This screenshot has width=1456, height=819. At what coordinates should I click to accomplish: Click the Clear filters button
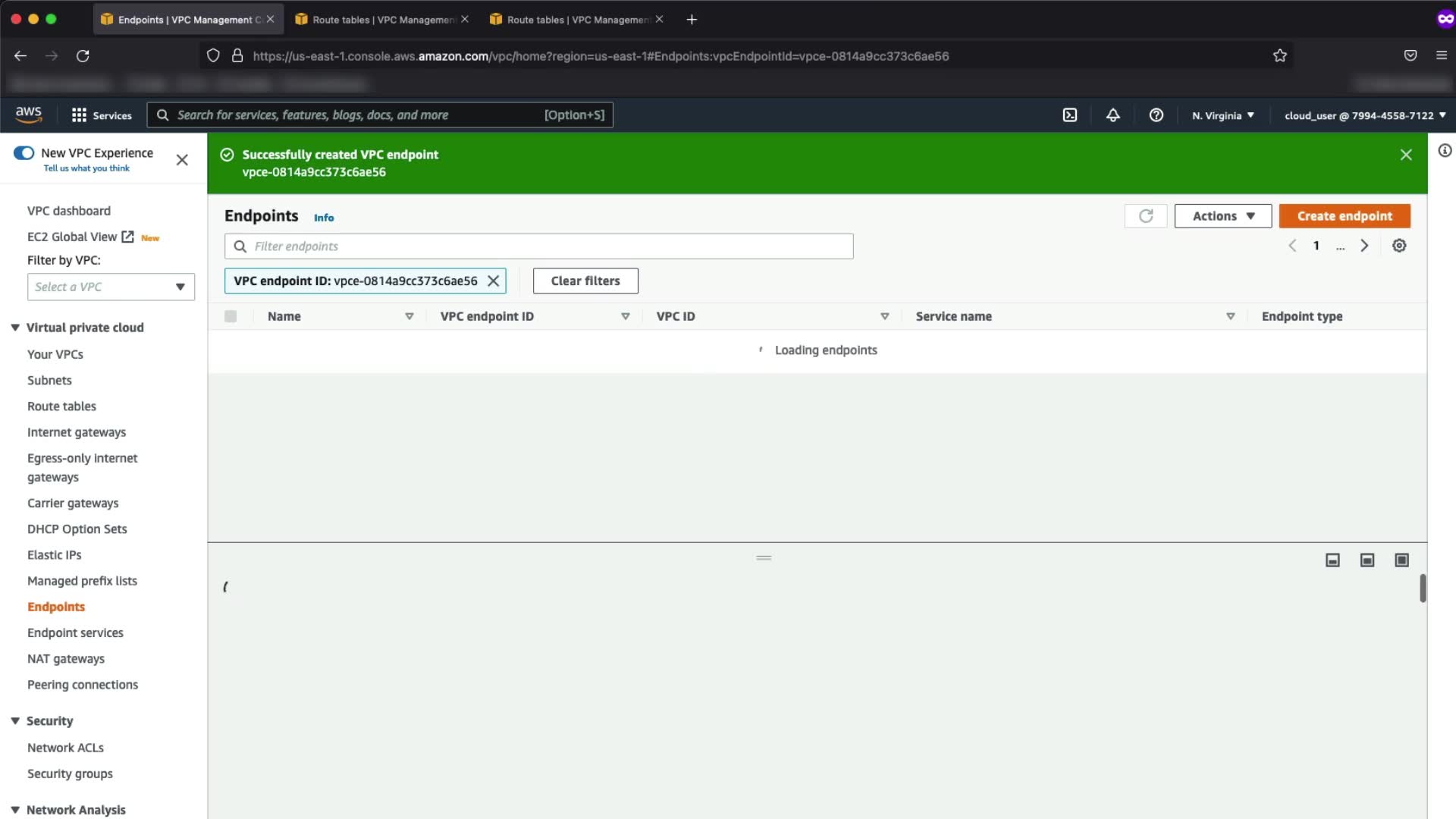coord(585,281)
